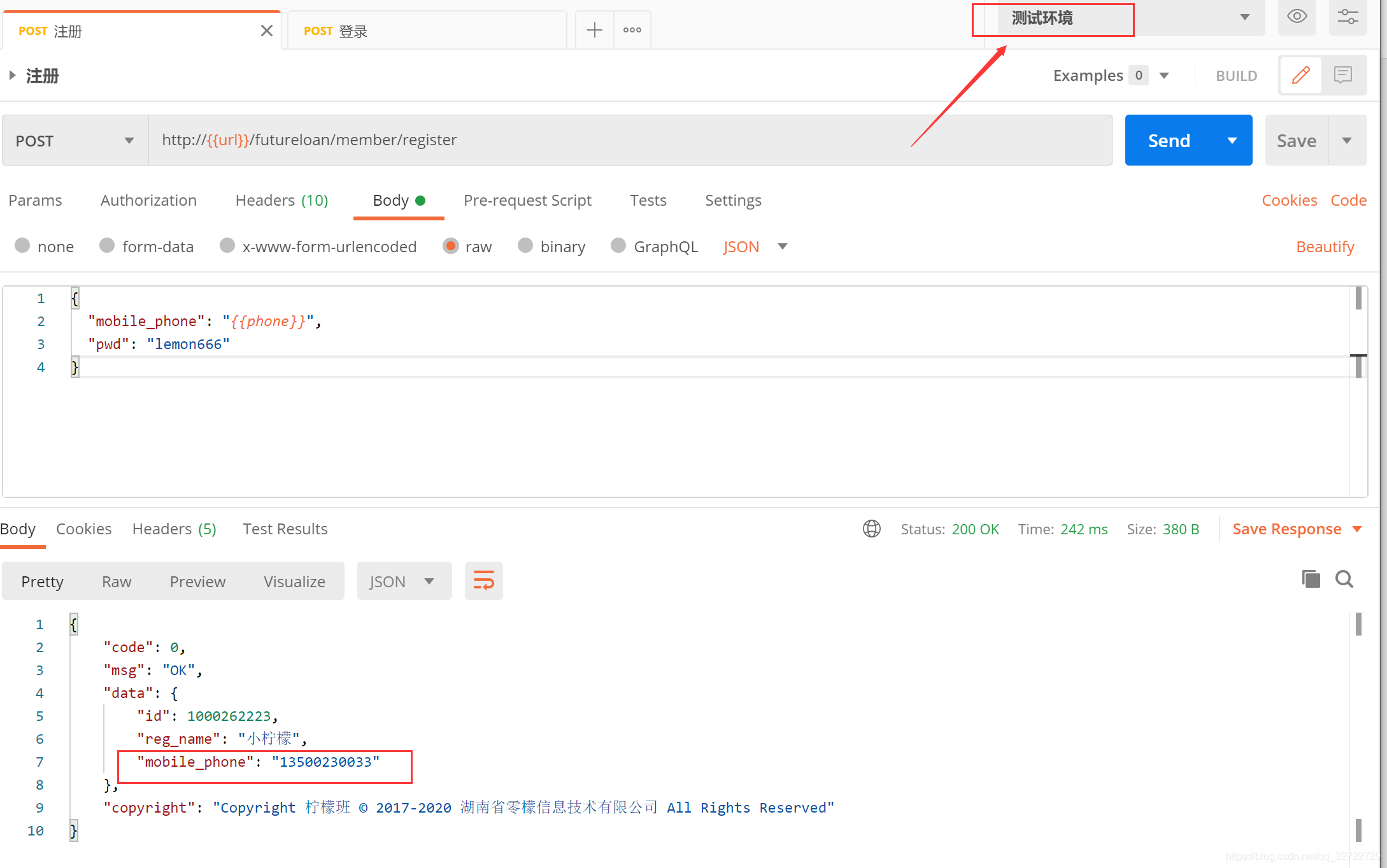
Task: Open the comments icon
Action: (1343, 75)
